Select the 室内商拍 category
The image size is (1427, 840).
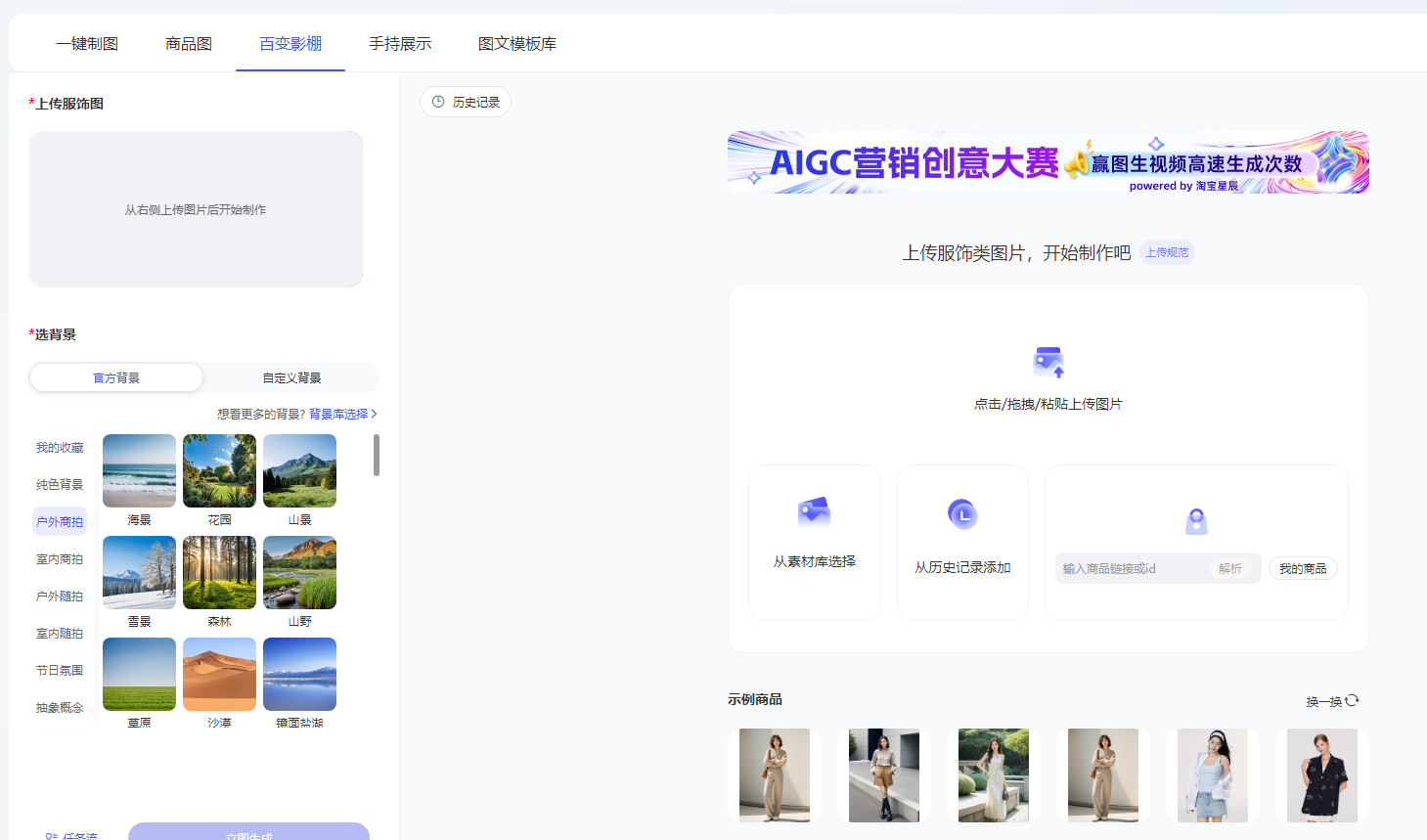coord(60,559)
